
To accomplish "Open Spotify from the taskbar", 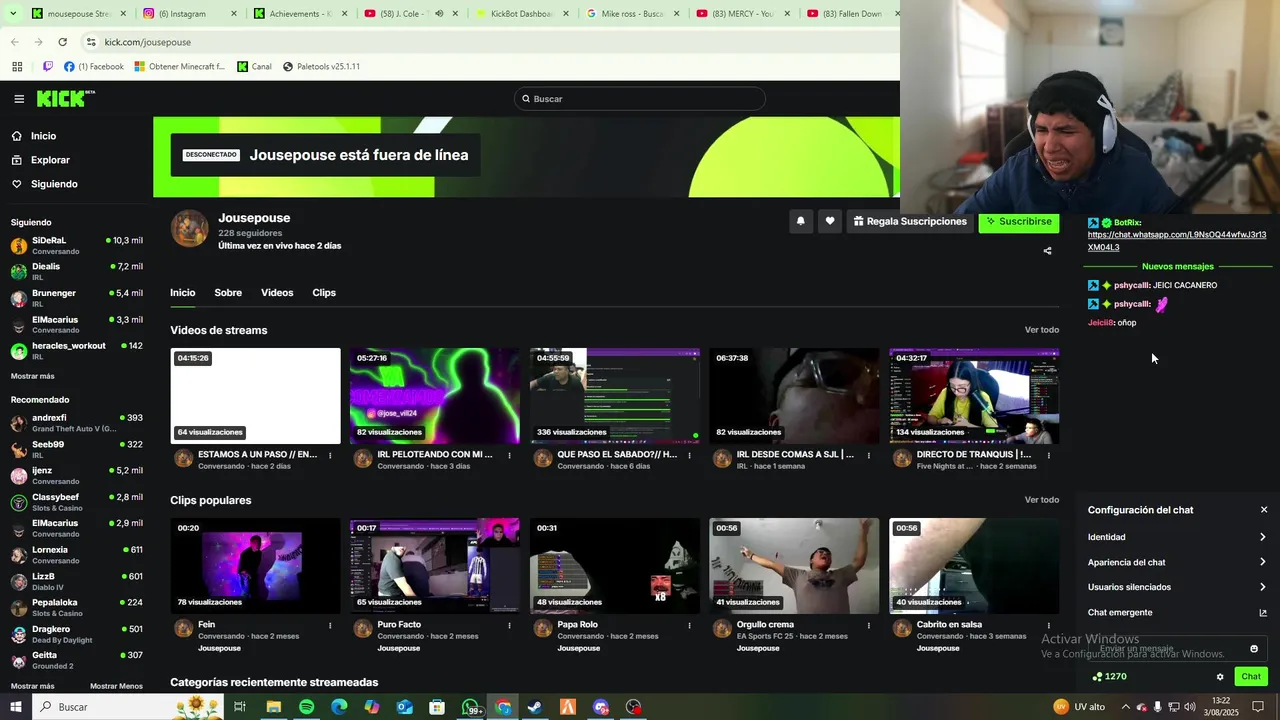I will pyautogui.click(x=306, y=707).
